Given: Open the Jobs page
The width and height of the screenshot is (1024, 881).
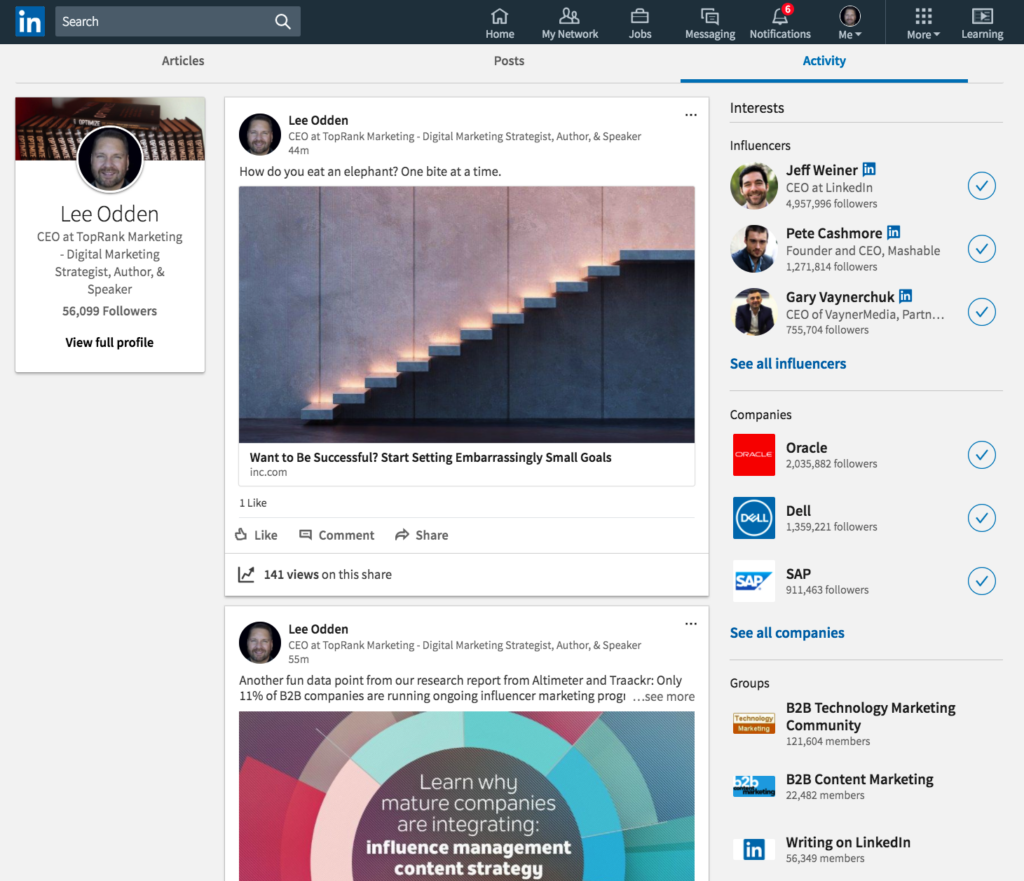Looking at the screenshot, I should 640,24.
